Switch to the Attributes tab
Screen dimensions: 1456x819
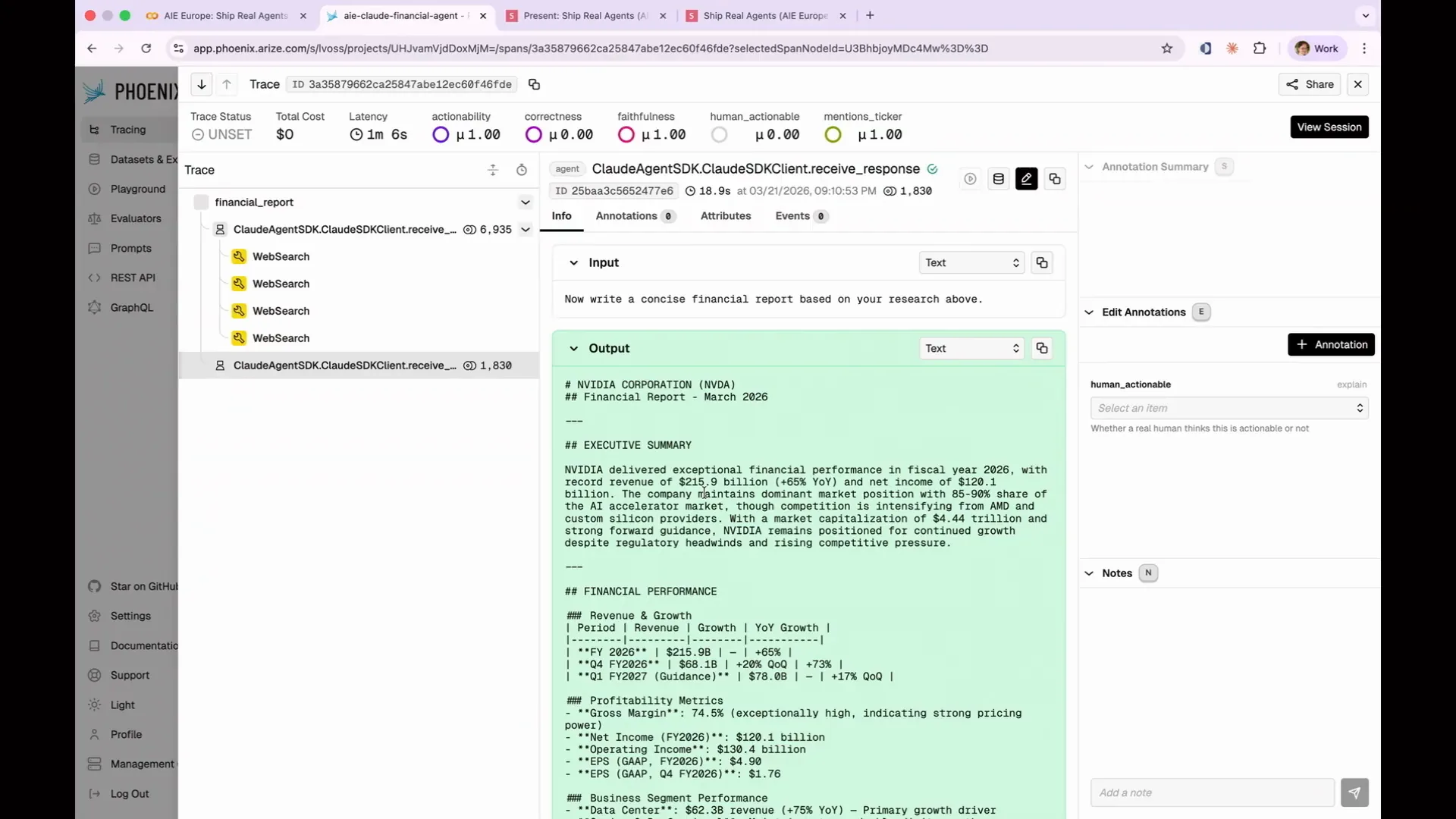click(x=726, y=216)
